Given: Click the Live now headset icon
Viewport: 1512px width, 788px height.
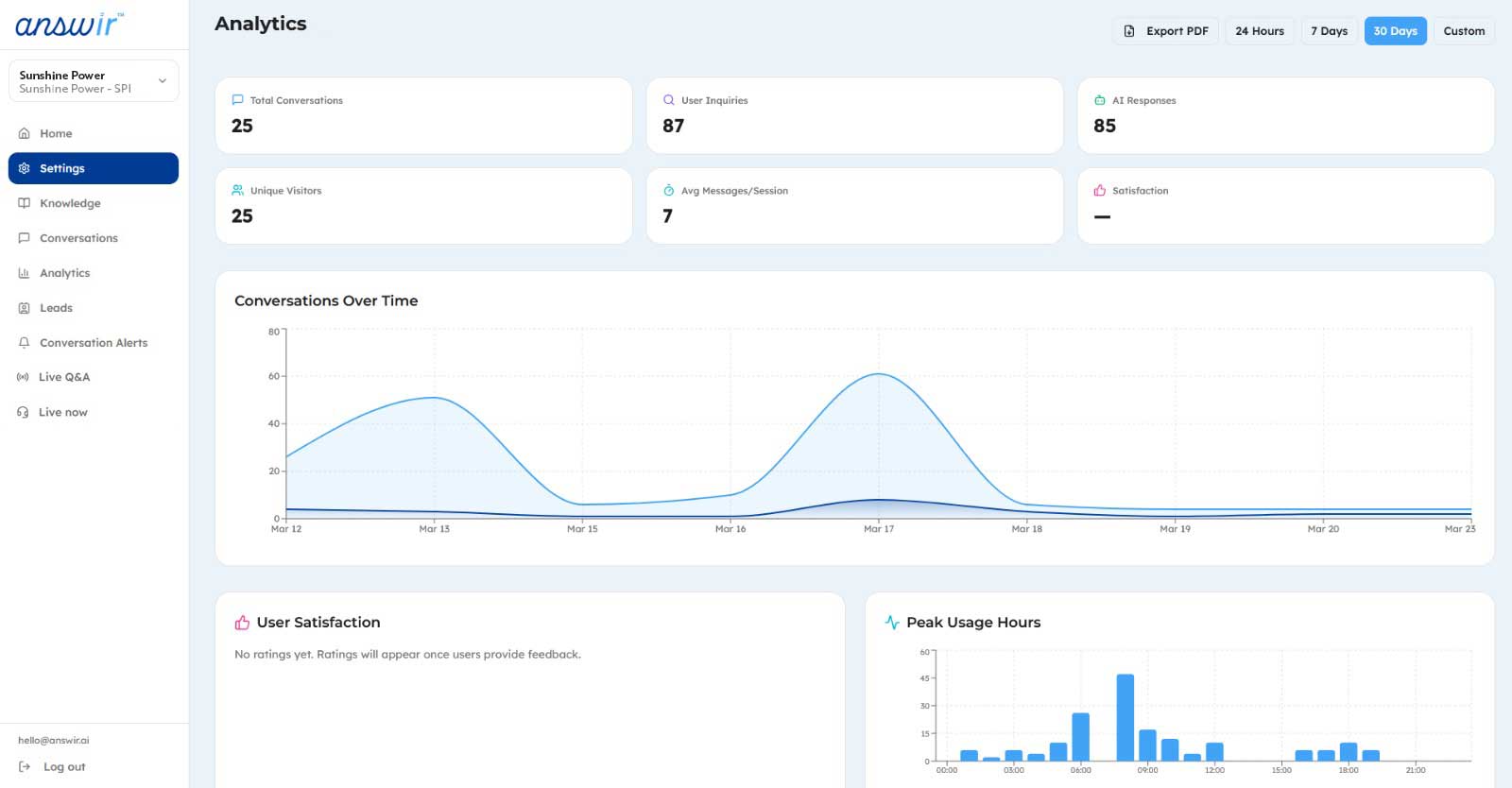Looking at the screenshot, I should point(24,412).
